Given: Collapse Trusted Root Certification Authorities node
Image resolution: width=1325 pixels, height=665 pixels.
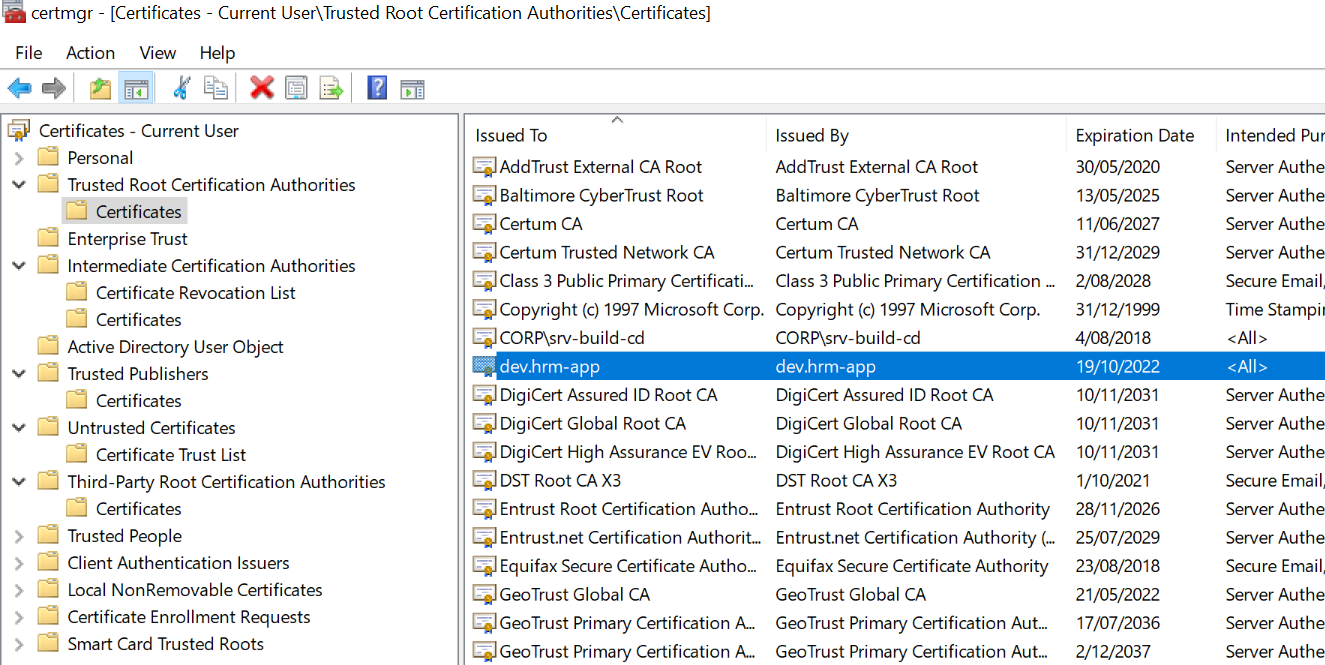Looking at the screenshot, I should [x=19, y=185].
